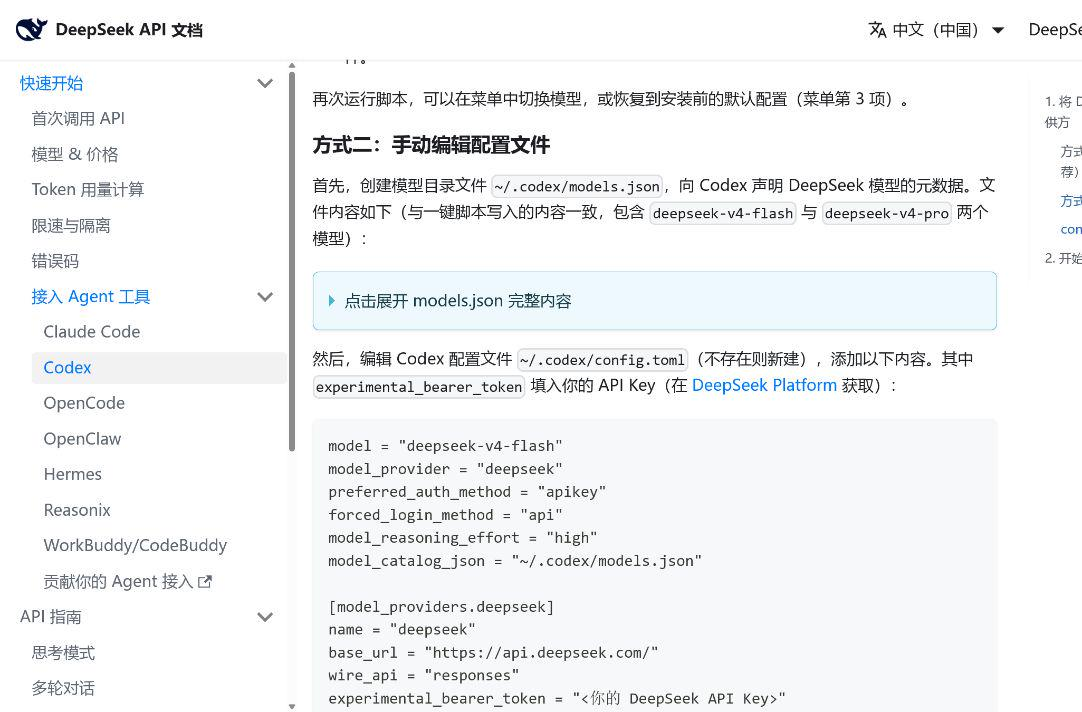Expand 点击展开 models.json 完整内容 details
This screenshot has height=712, width=1082.
[654, 301]
